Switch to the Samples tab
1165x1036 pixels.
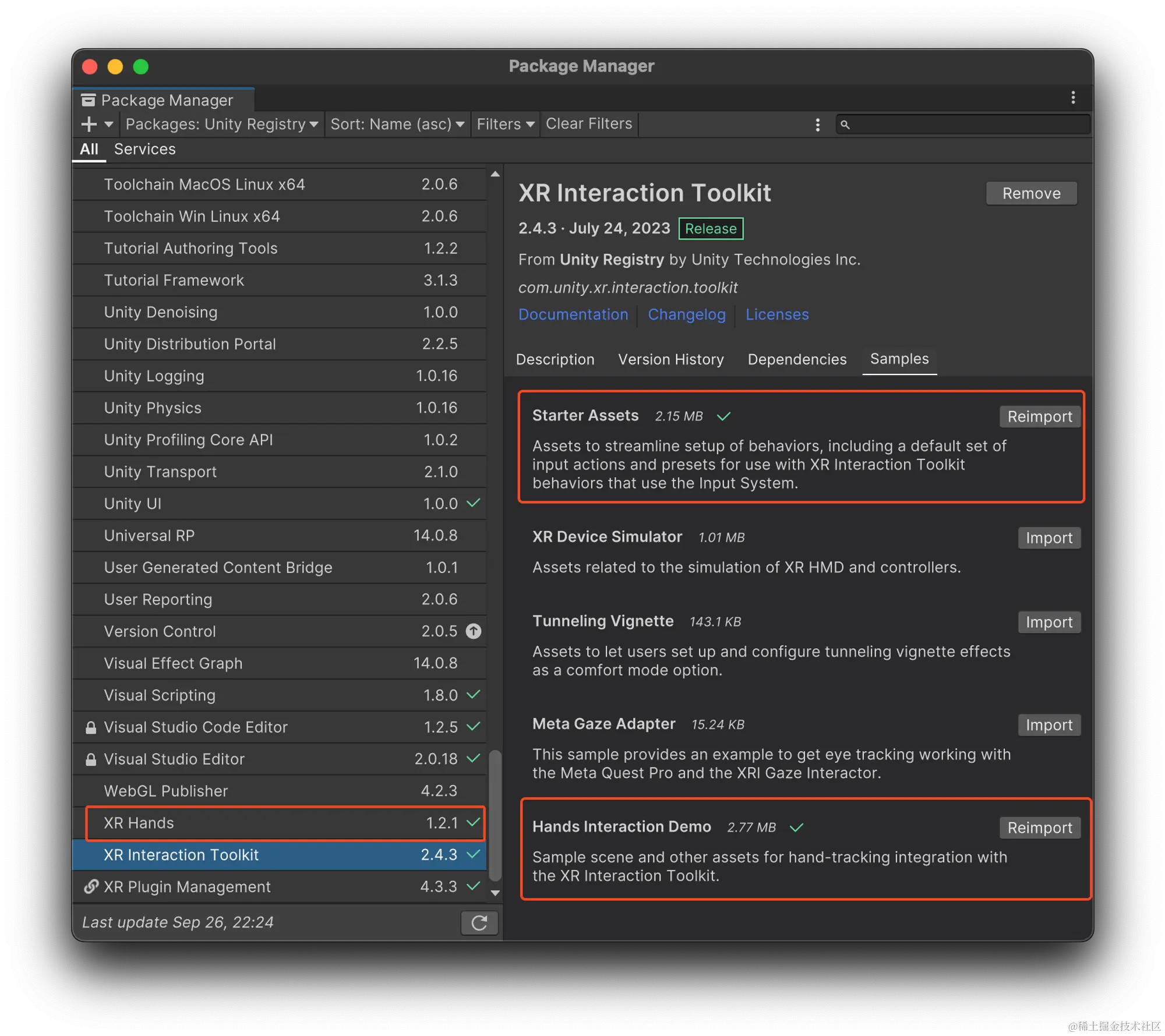pos(899,359)
